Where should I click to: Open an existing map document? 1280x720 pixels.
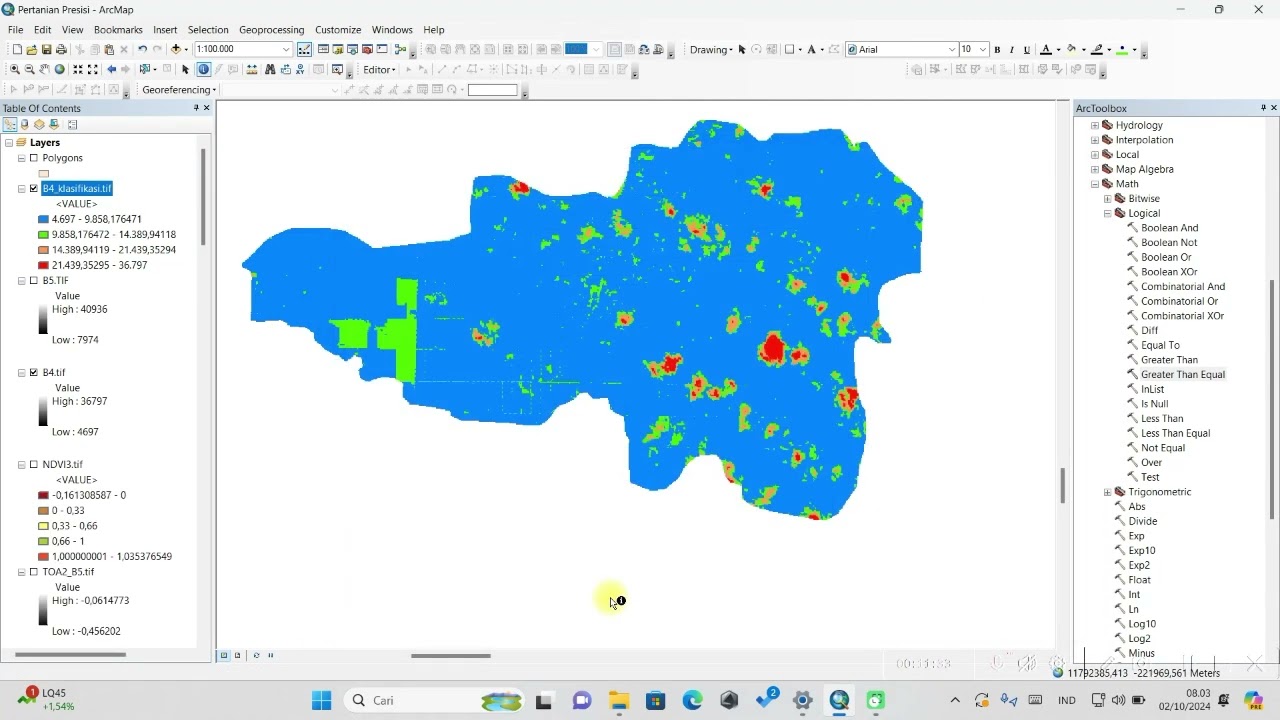tap(32, 49)
